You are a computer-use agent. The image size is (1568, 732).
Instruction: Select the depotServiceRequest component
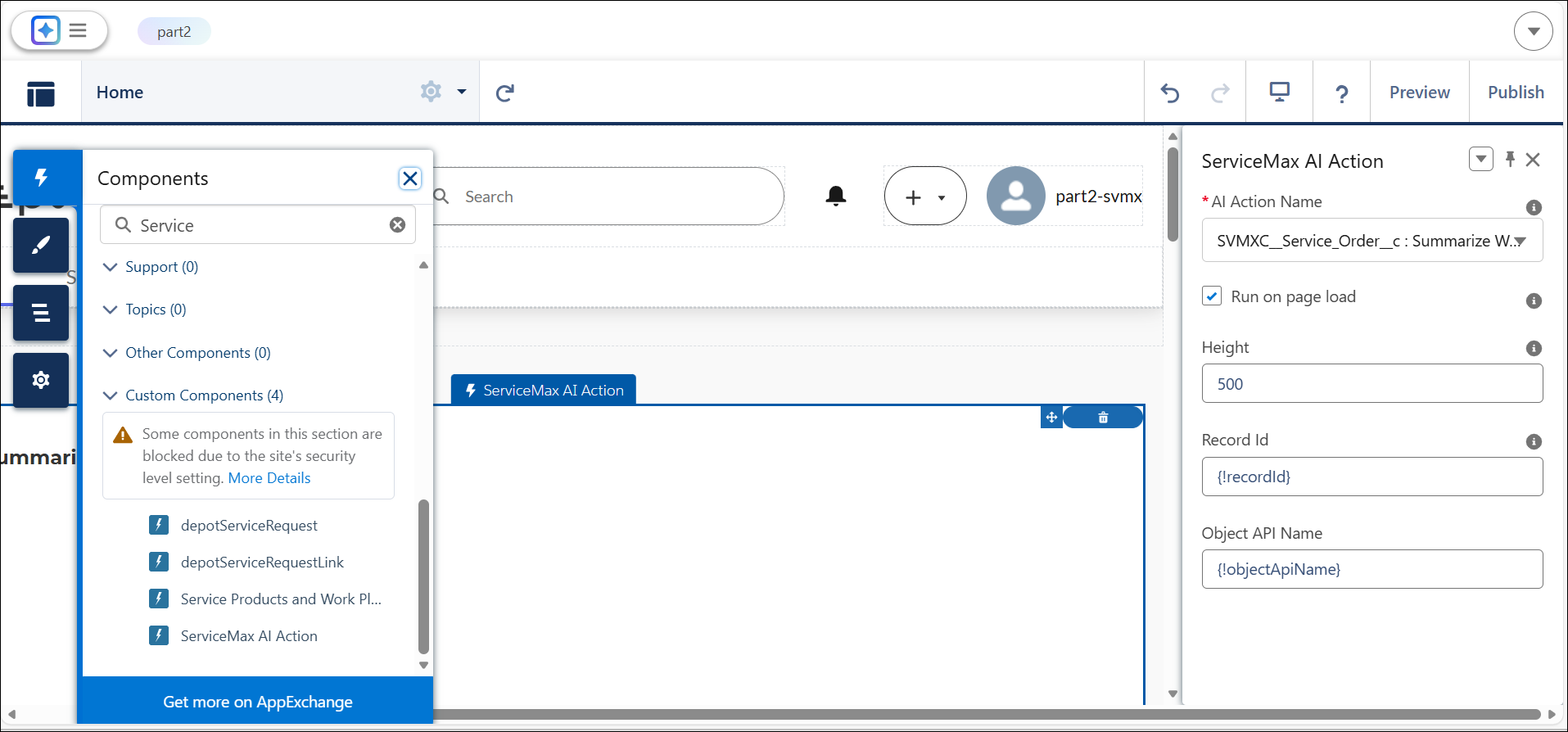coord(249,526)
